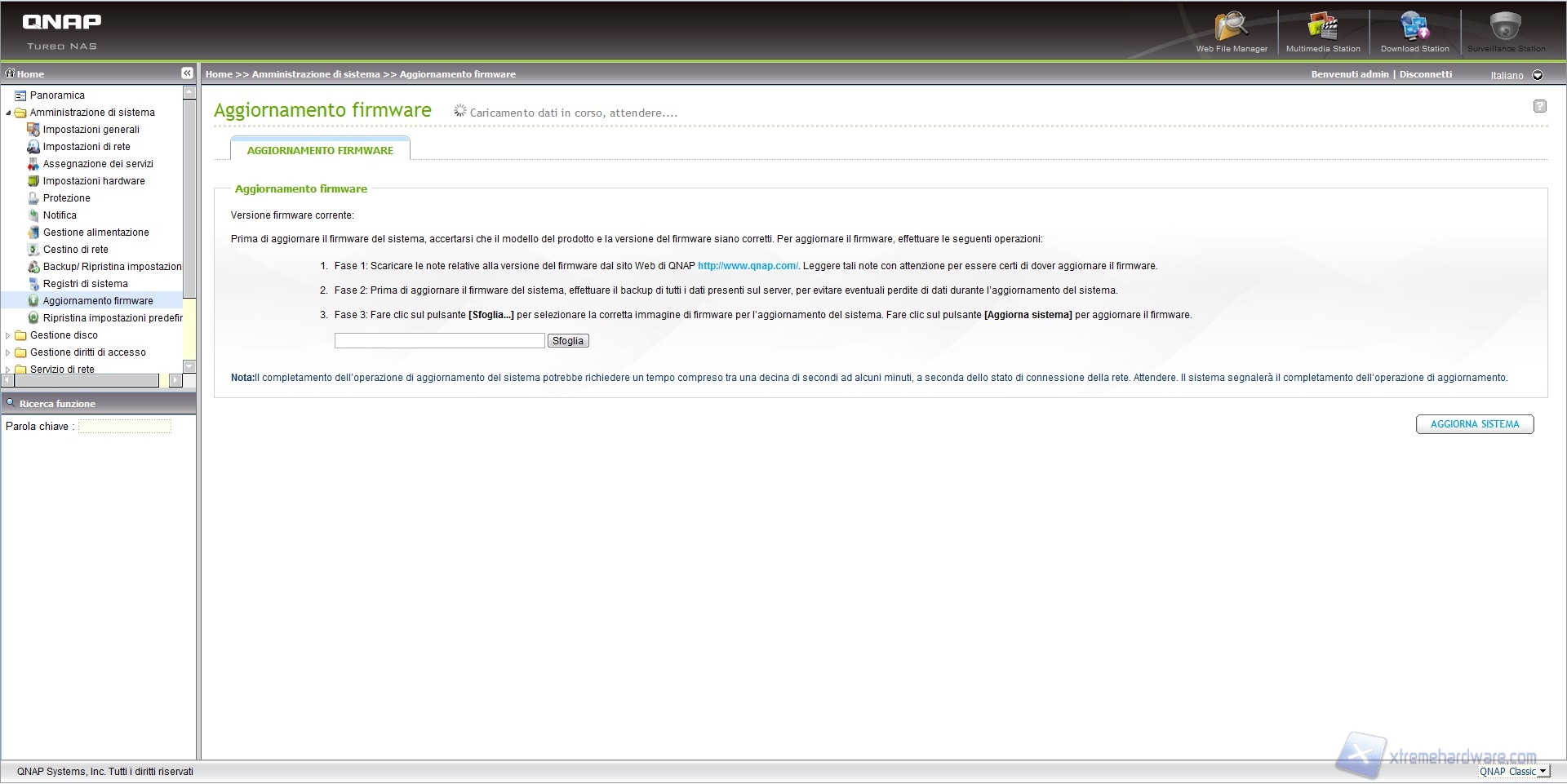Open the Web File Manager icon
The height and width of the screenshot is (784, 1567).
[x=1231, y=26]
